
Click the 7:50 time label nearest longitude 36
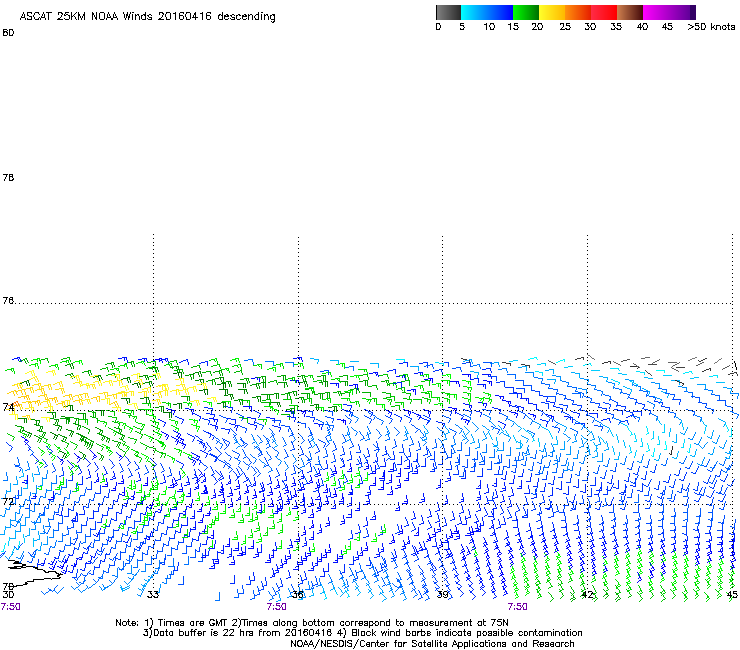(277, 607)
